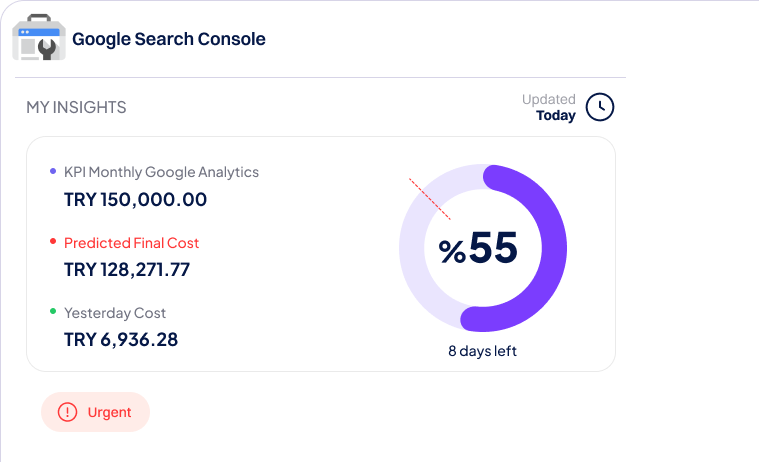
Task: Click the purple arc of the progress ring
Action: point(554,248)
